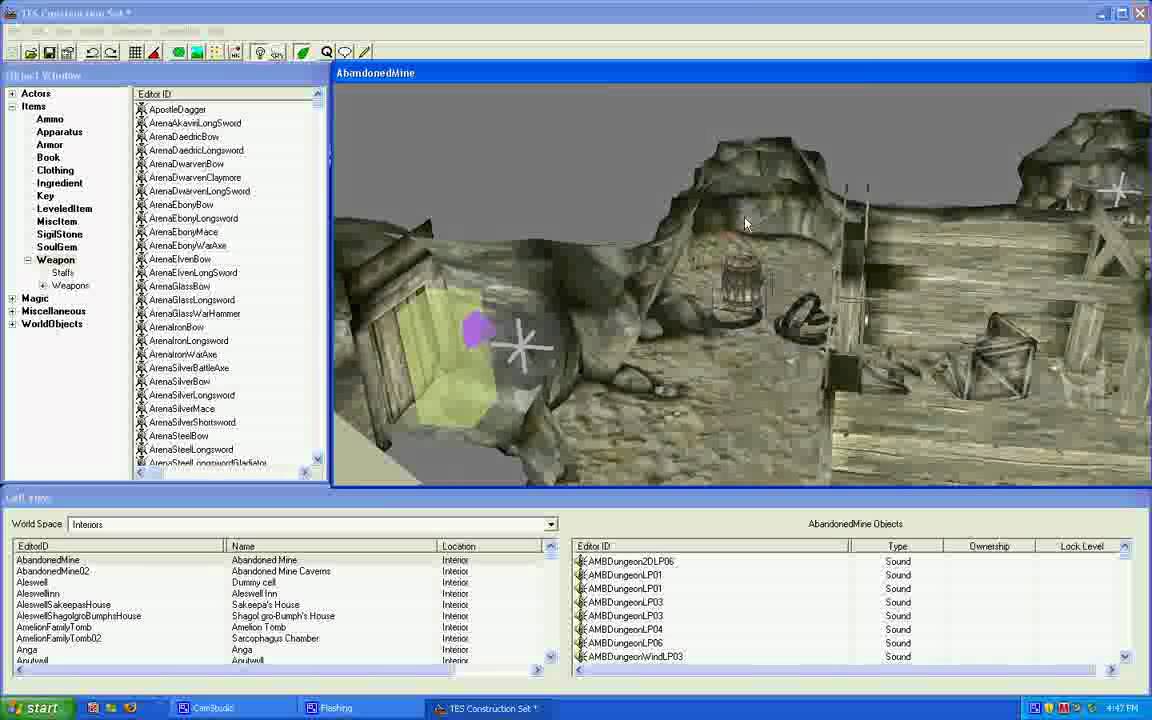
Task: Sort Object Window by Editor ID header
Action: click(x=223, y=94)
